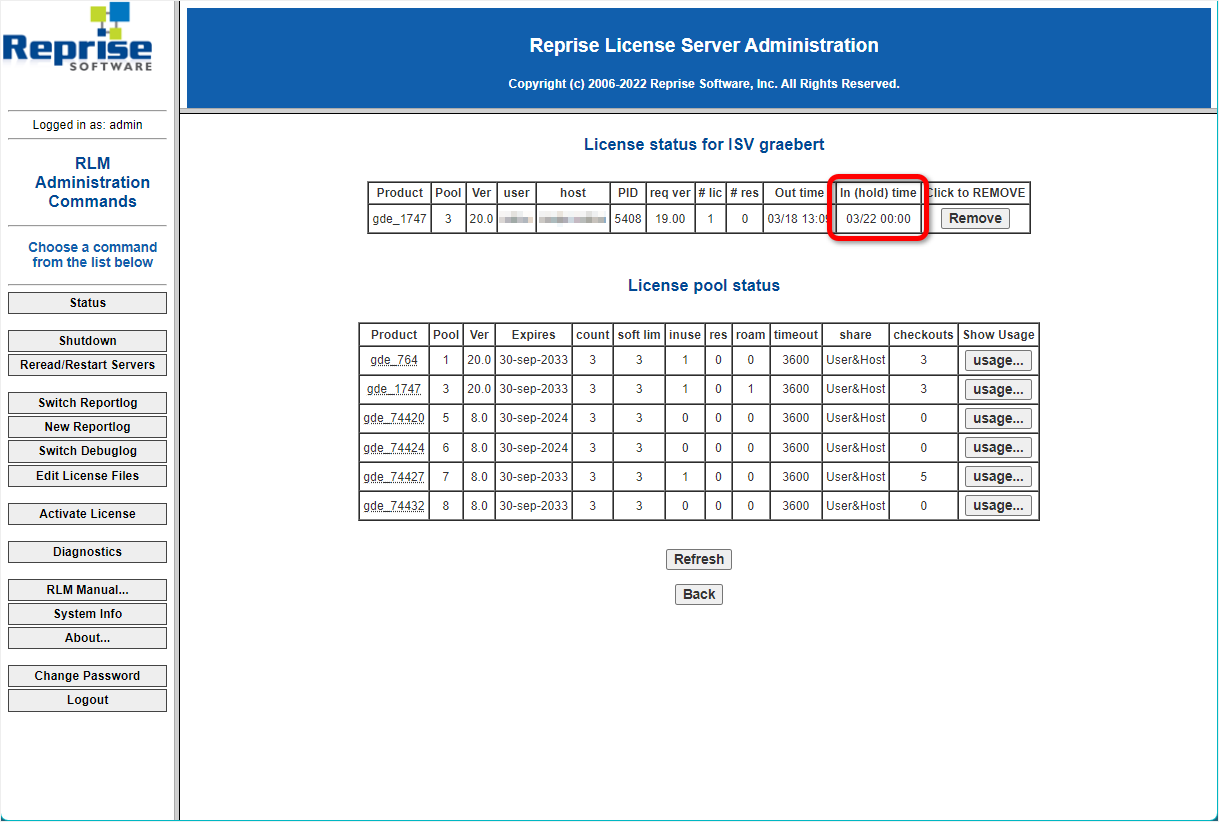Show usage for gde_1747 pool
The width and height of the screenshot is (1219, 822).
click(998, 390)
